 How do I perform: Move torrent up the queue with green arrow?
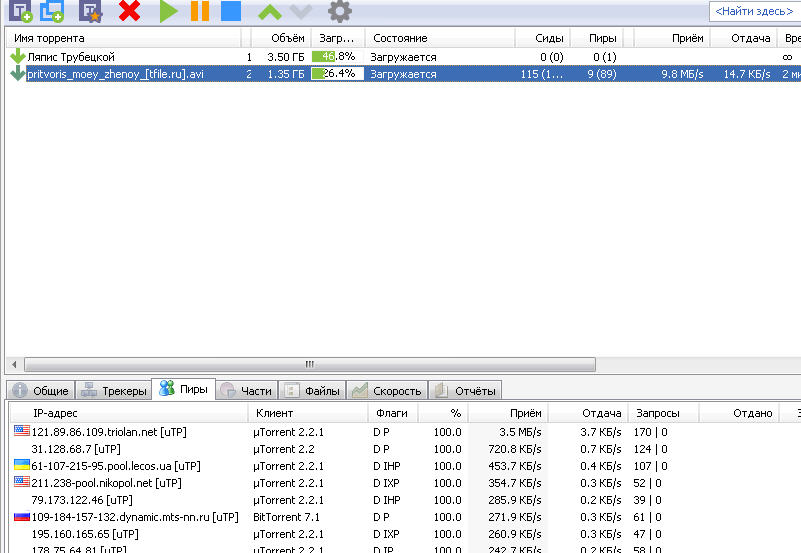(x=270, y=12)
